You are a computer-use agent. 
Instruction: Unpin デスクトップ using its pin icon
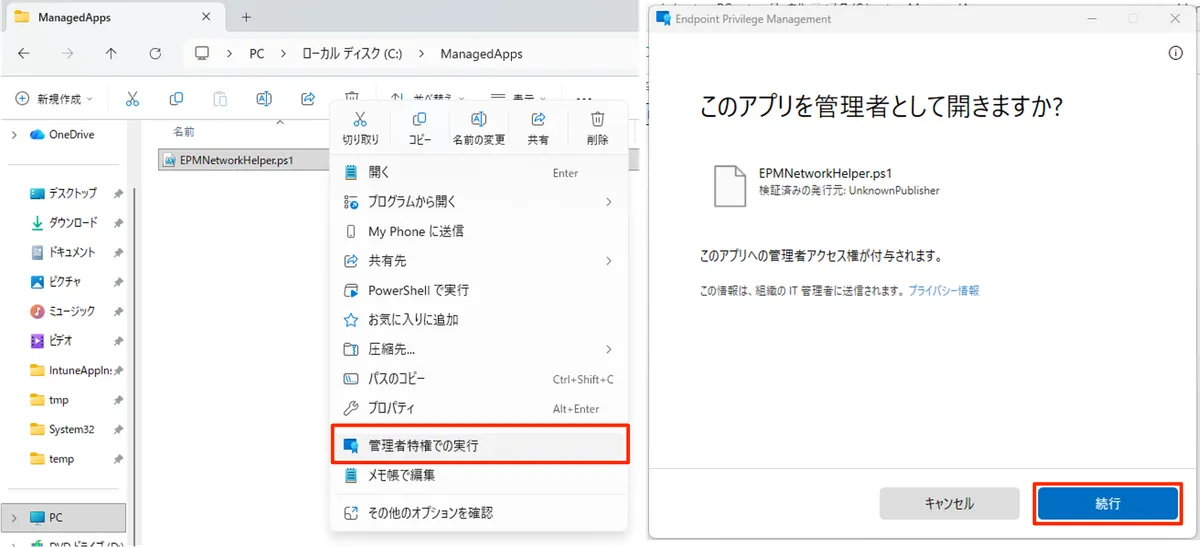118,193
